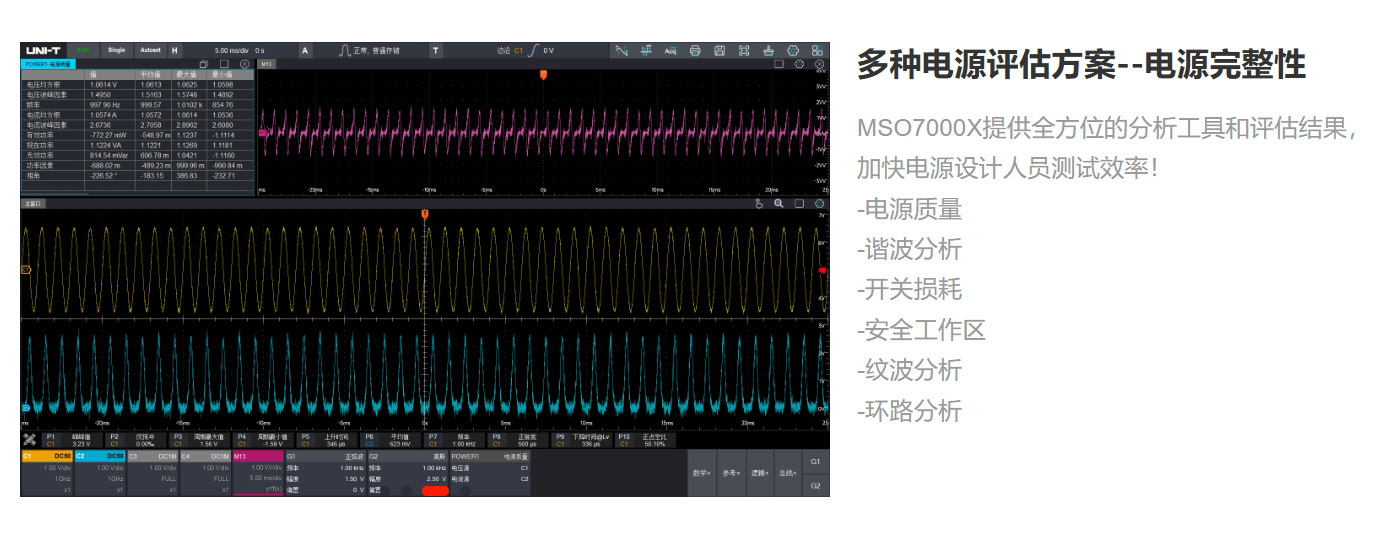Click the magnifier zoom tool in main window
The height and width of the screenshot is (549, 1381).
779,203
